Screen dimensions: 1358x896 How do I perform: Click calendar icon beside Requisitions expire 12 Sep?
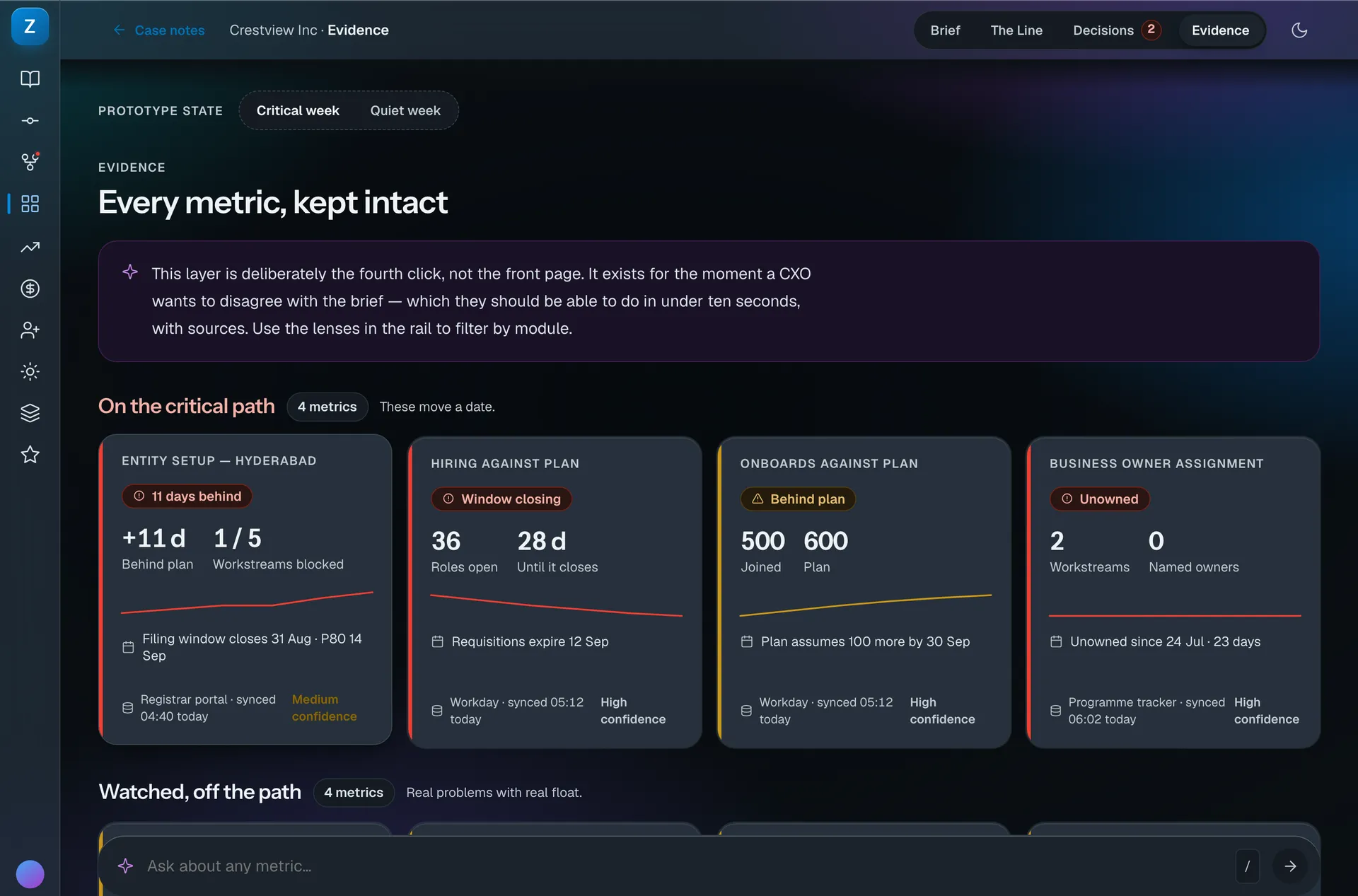[x=438, y=642]
